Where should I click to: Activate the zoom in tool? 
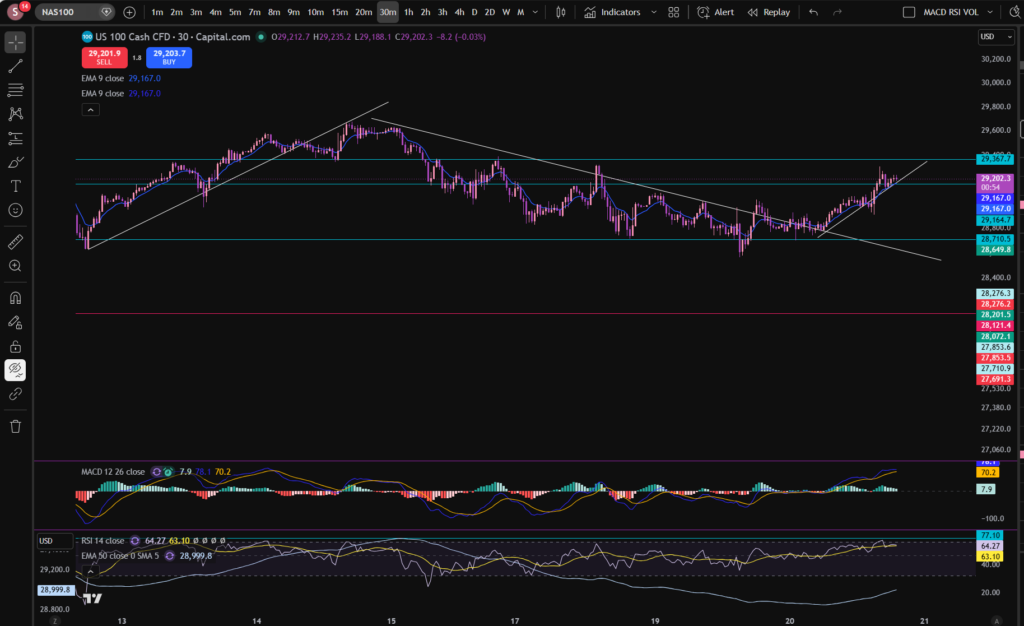[16, 266]
